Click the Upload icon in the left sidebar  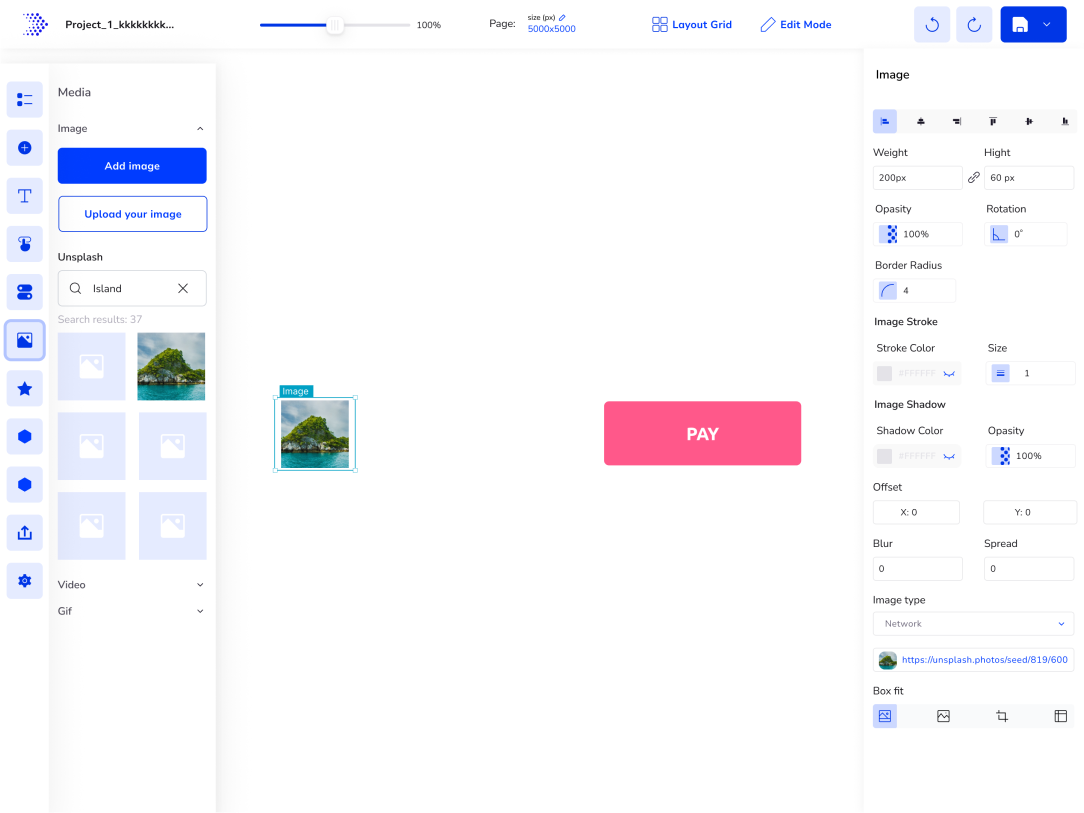pos(24,531)
